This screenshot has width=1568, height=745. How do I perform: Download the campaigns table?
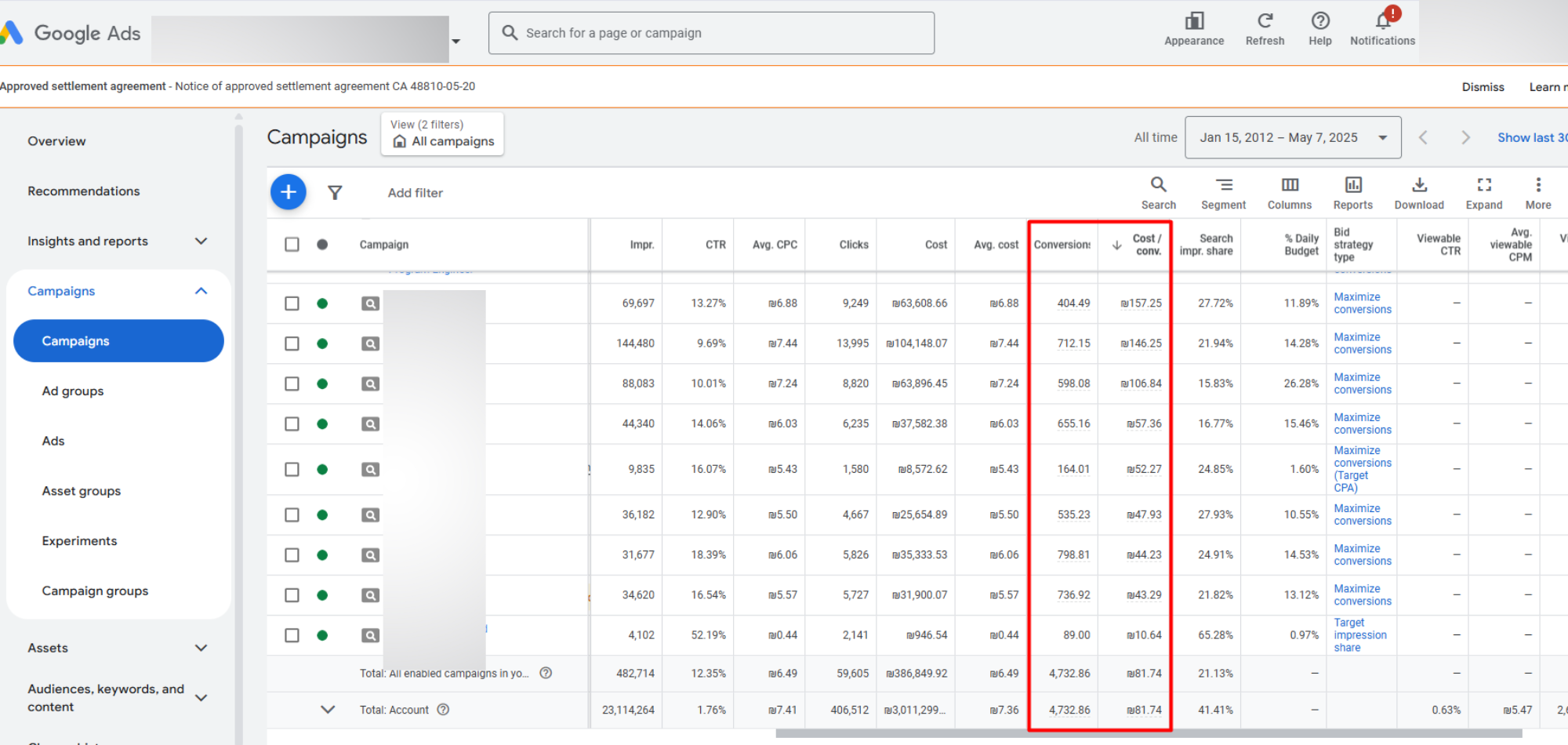pyautogui.click(x=1418, y=193)
